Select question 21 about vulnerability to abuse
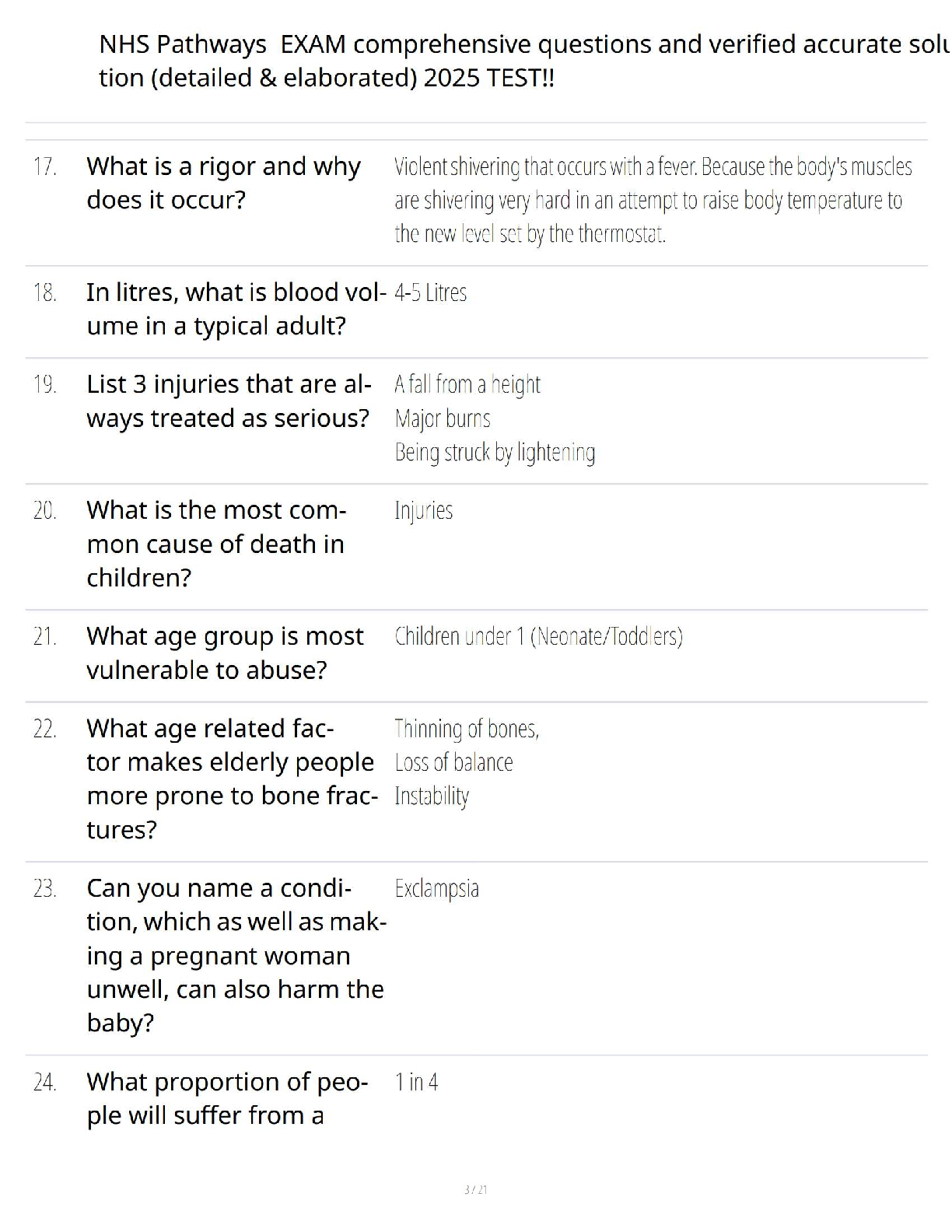 point(225,653)
